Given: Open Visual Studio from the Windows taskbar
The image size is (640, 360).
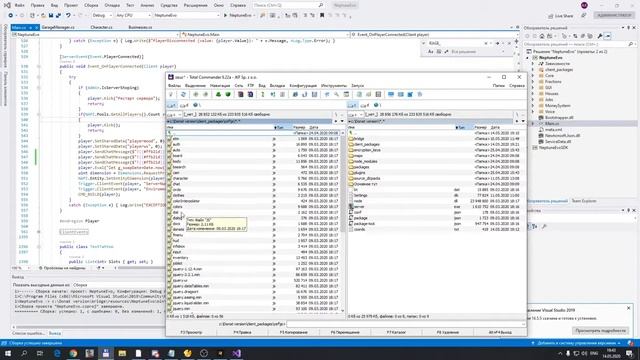Looking at the screenshot, I should [x=236, y=353].
